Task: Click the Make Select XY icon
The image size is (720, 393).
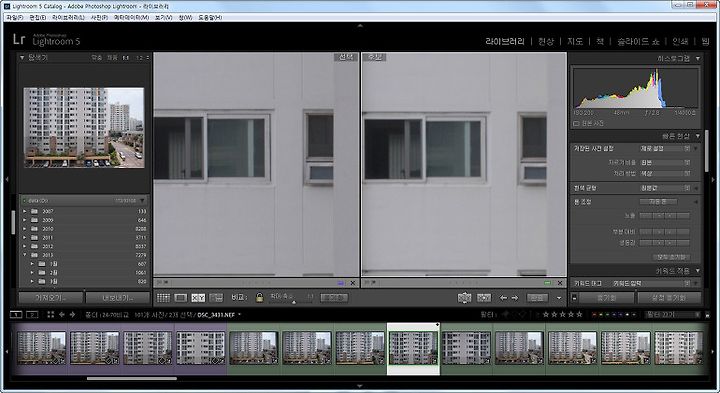Action: [x=484, y=298]
